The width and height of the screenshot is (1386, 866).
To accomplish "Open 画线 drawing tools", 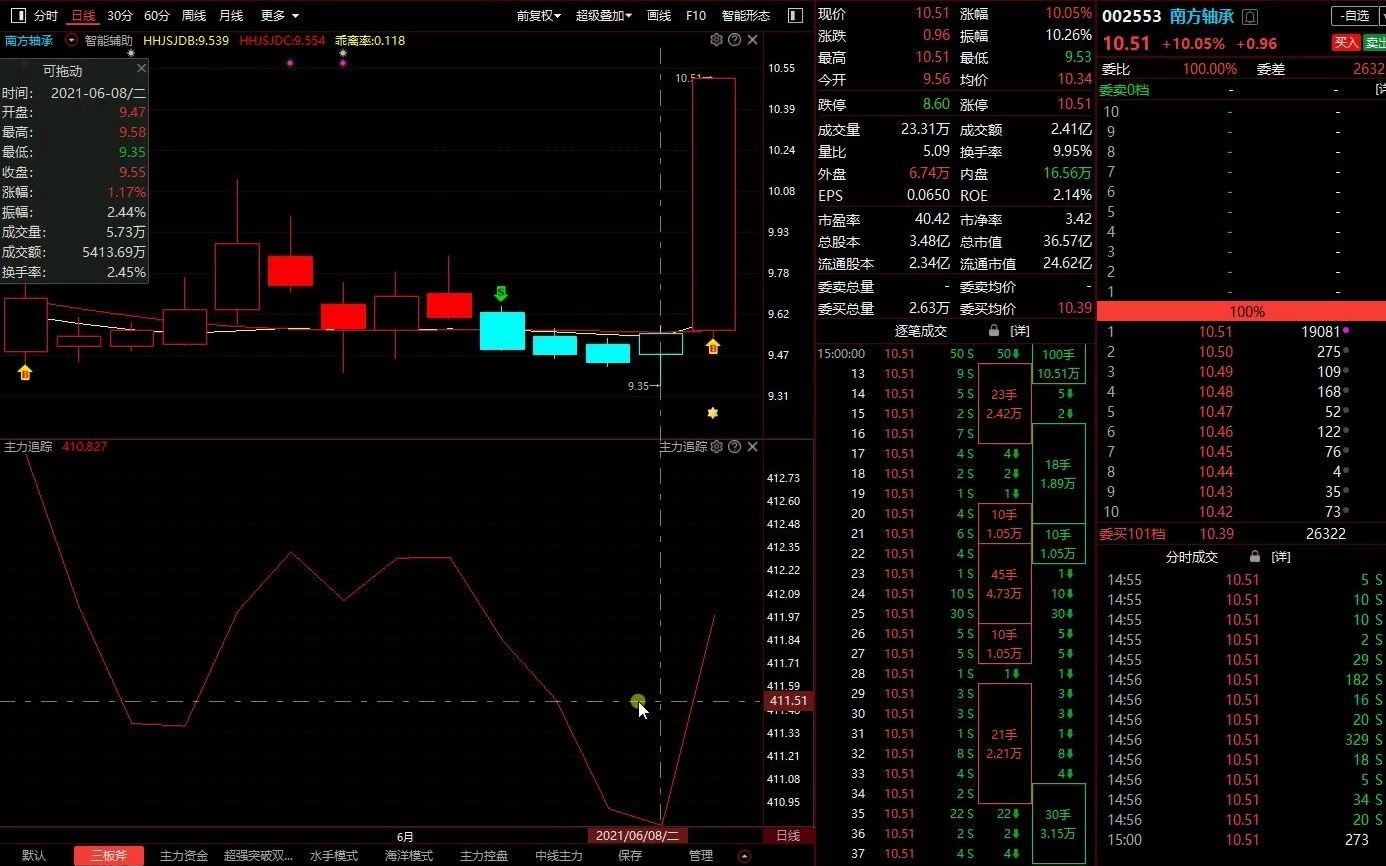I will pos(659,15).
